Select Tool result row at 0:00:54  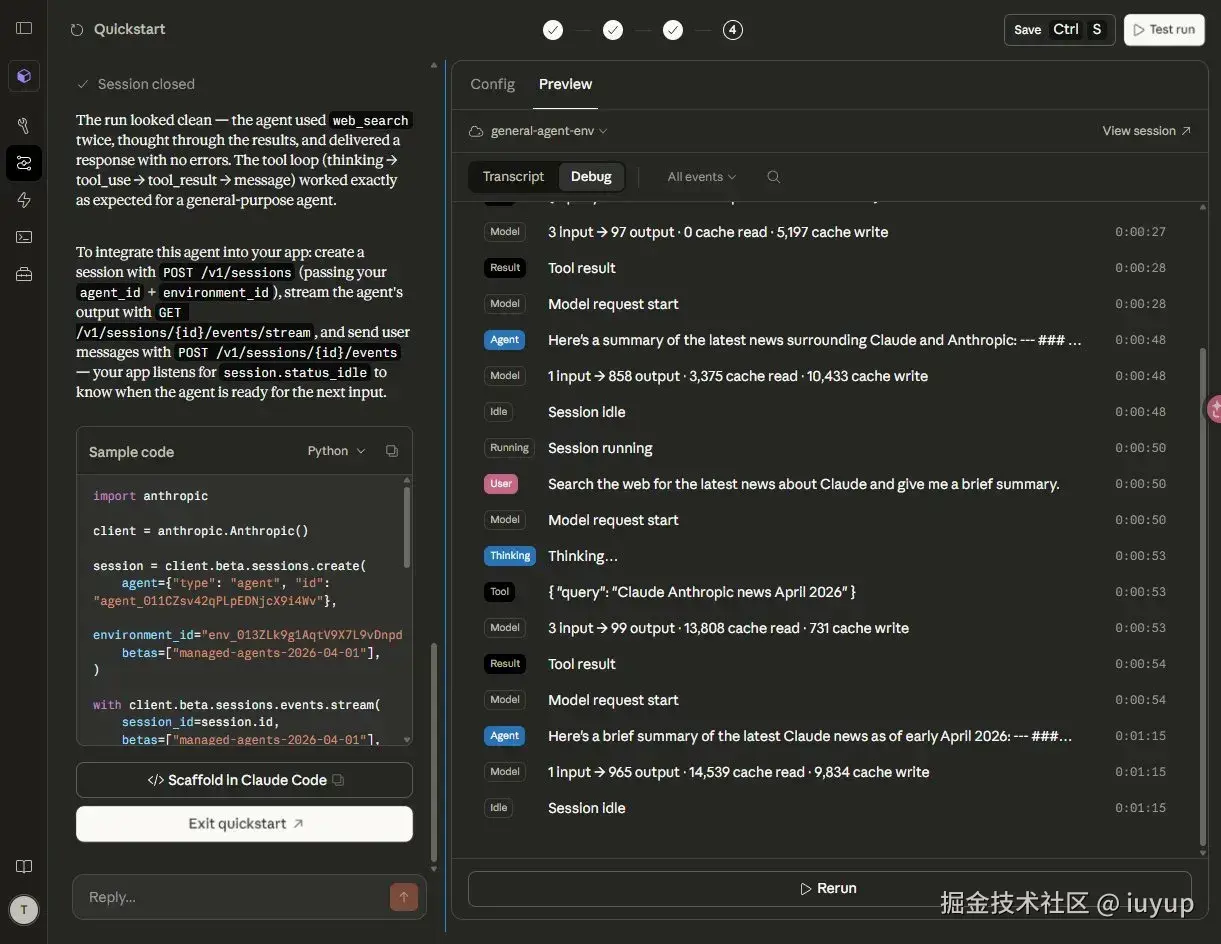pos(825,664)
